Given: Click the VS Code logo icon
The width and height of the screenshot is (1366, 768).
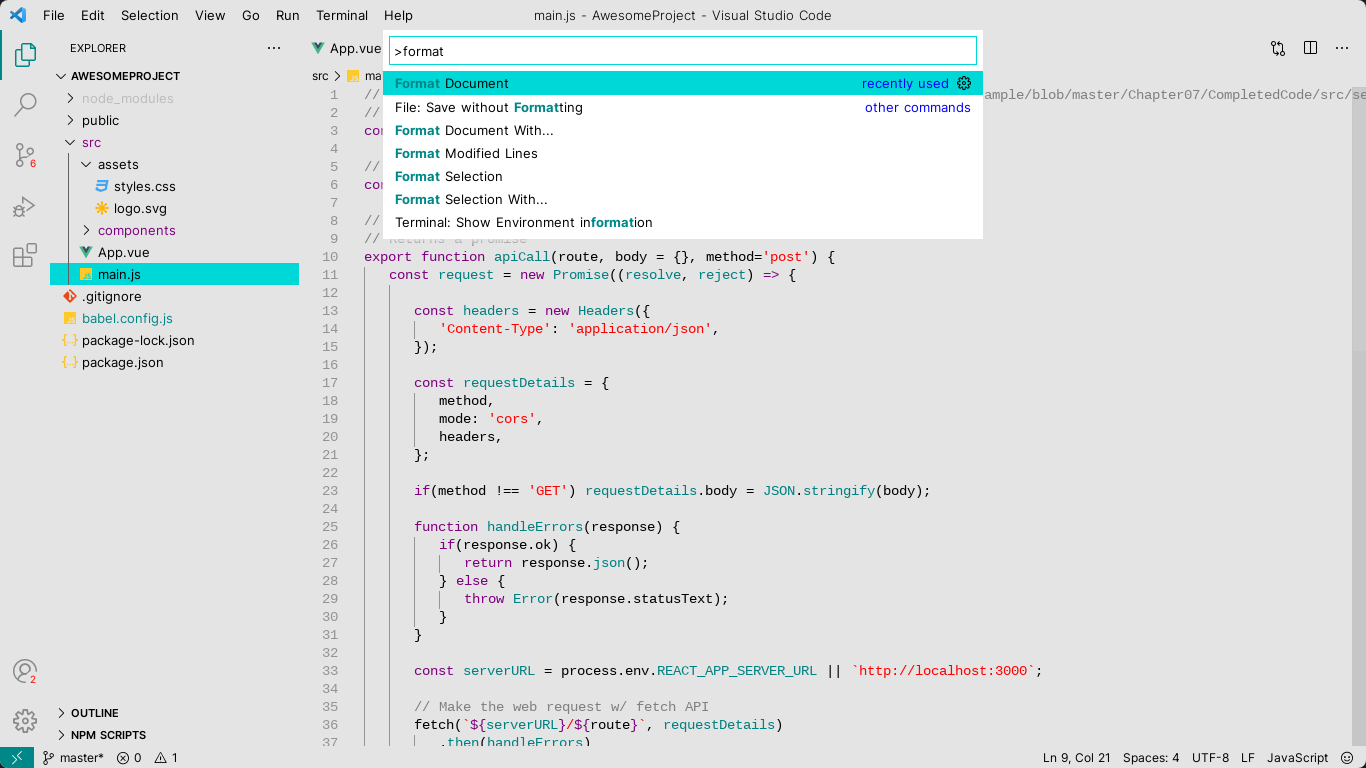Looking at the screenshot, I should point(17,15).
